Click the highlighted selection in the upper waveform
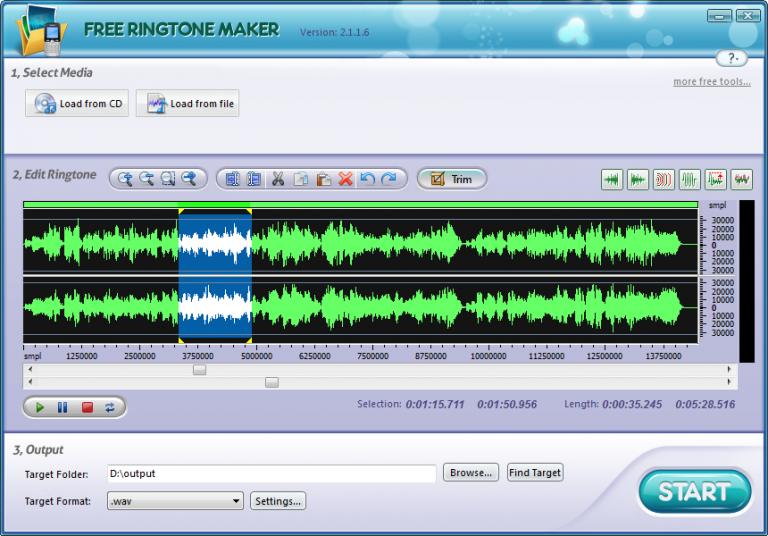Screen dimensions: 768x536 [x=215, y=243]
